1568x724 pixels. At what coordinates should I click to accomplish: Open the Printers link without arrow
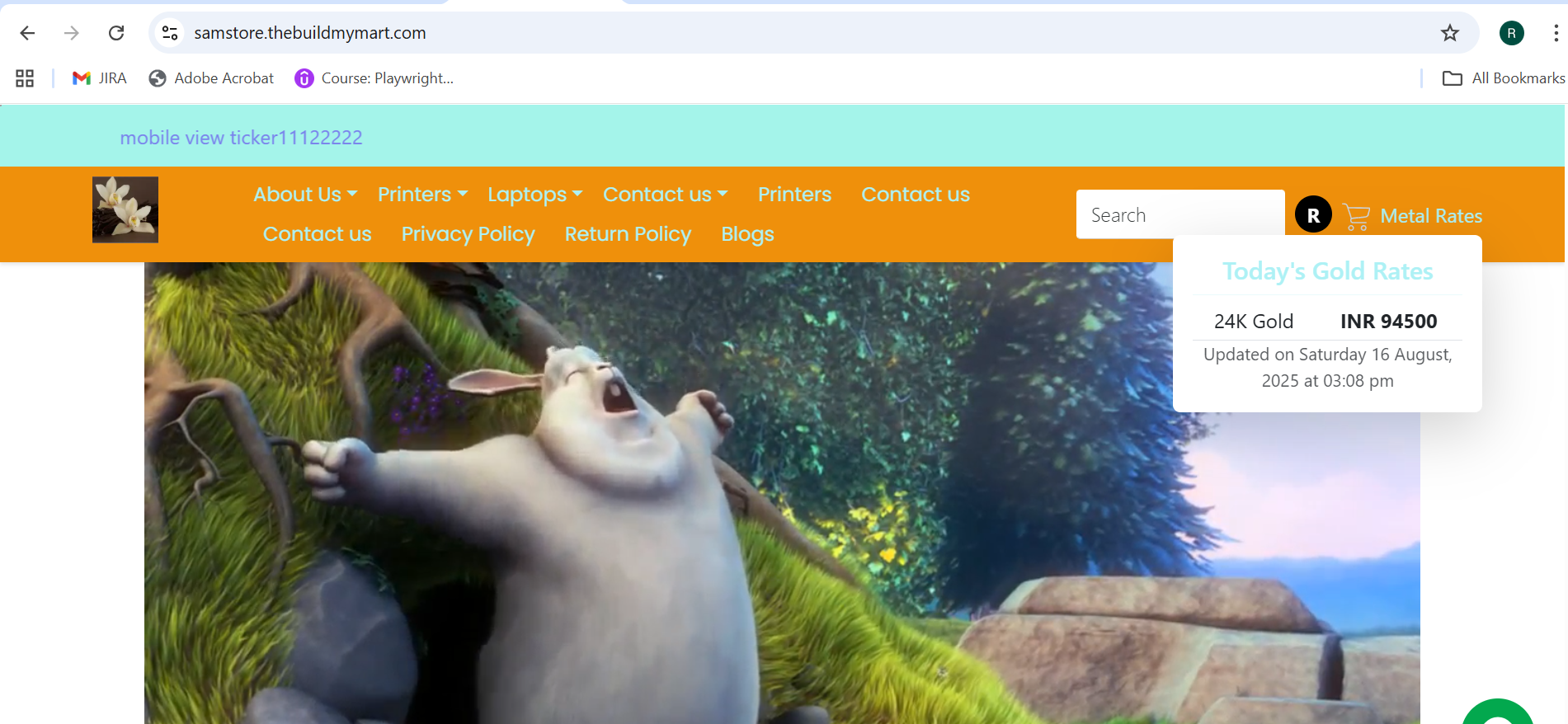point(794,195)
